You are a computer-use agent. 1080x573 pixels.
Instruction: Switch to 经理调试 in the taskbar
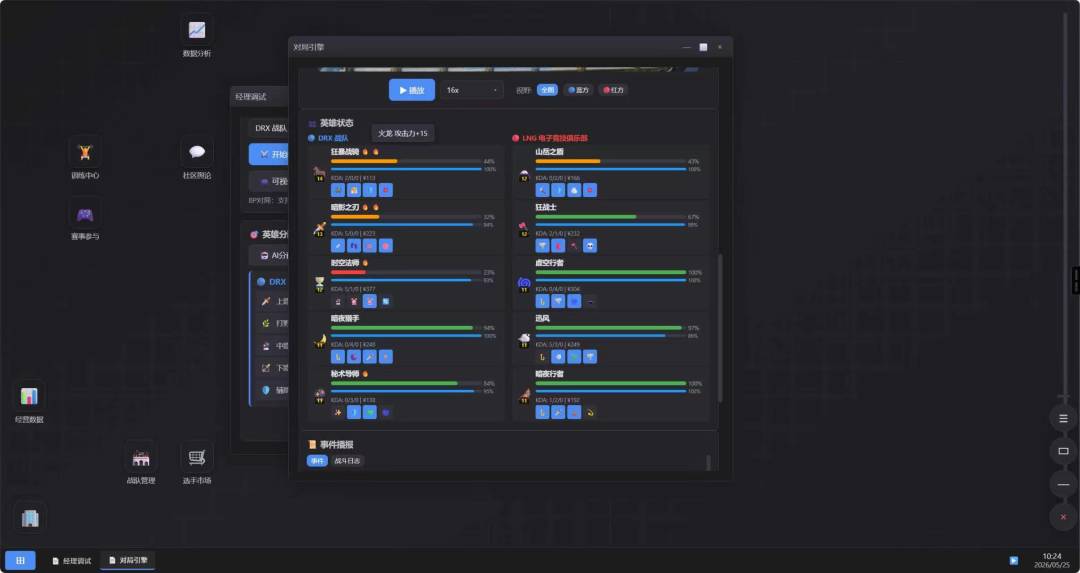pyautogui.click(x=72, y=561)
